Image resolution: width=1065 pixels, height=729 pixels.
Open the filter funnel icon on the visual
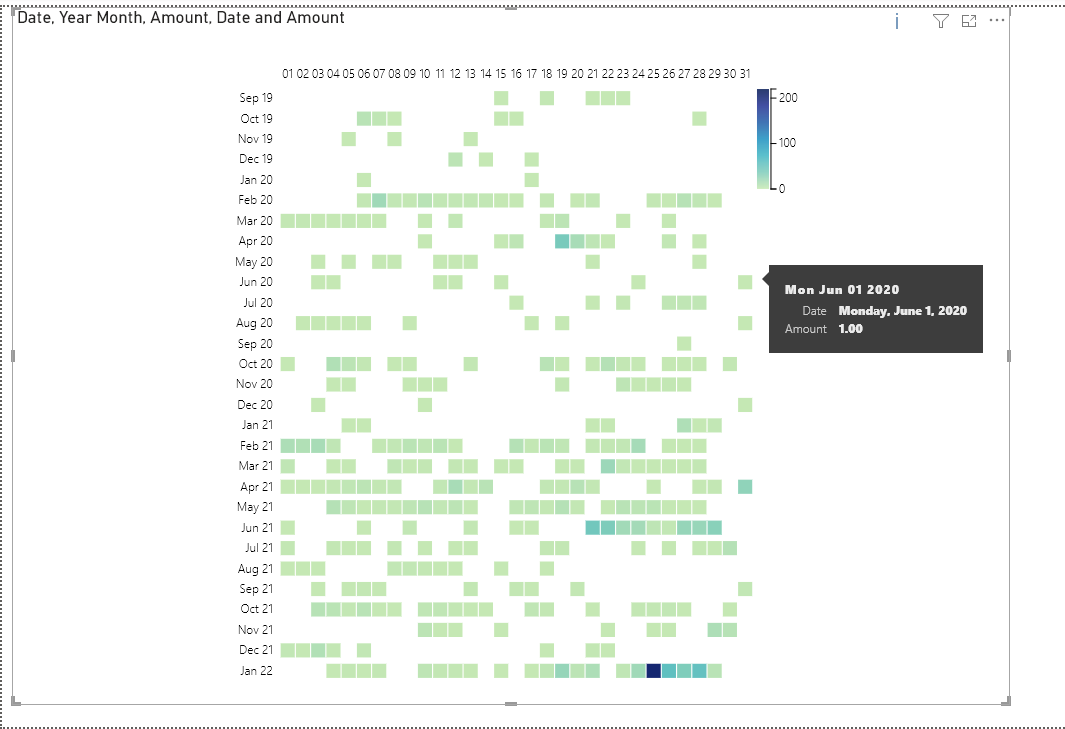[940, 21]
